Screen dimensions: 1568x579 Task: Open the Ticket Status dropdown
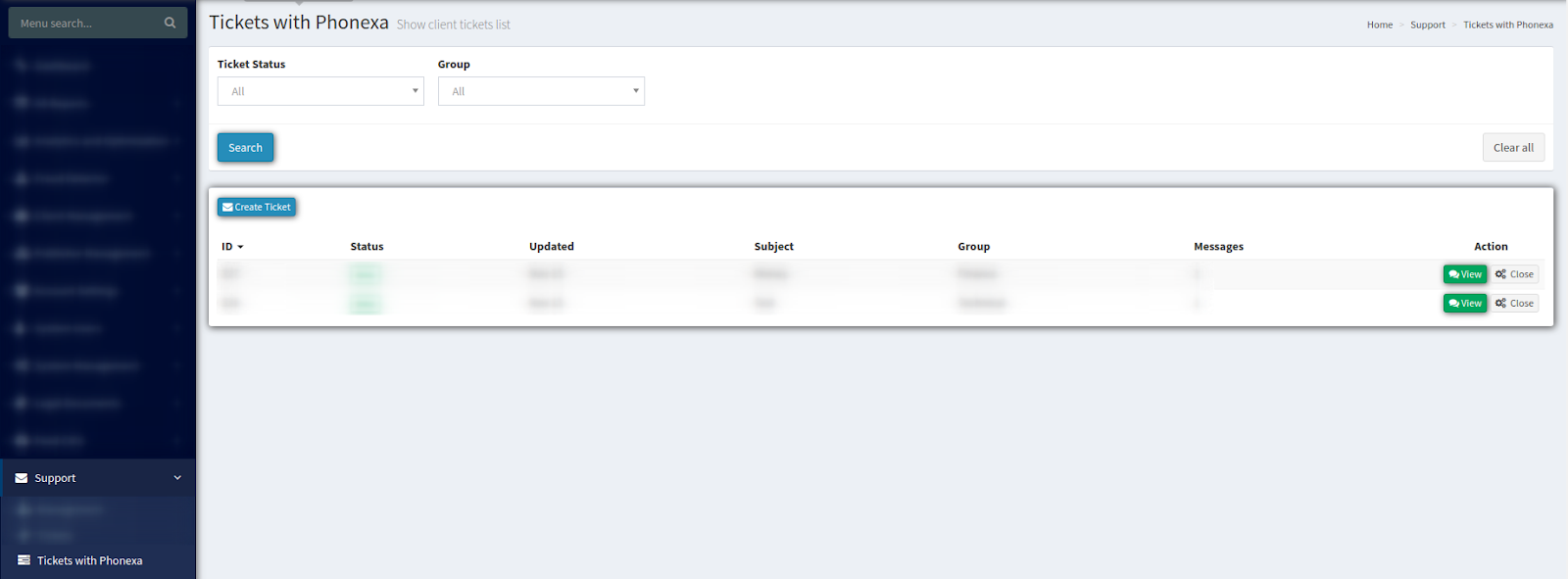(320, 91)
